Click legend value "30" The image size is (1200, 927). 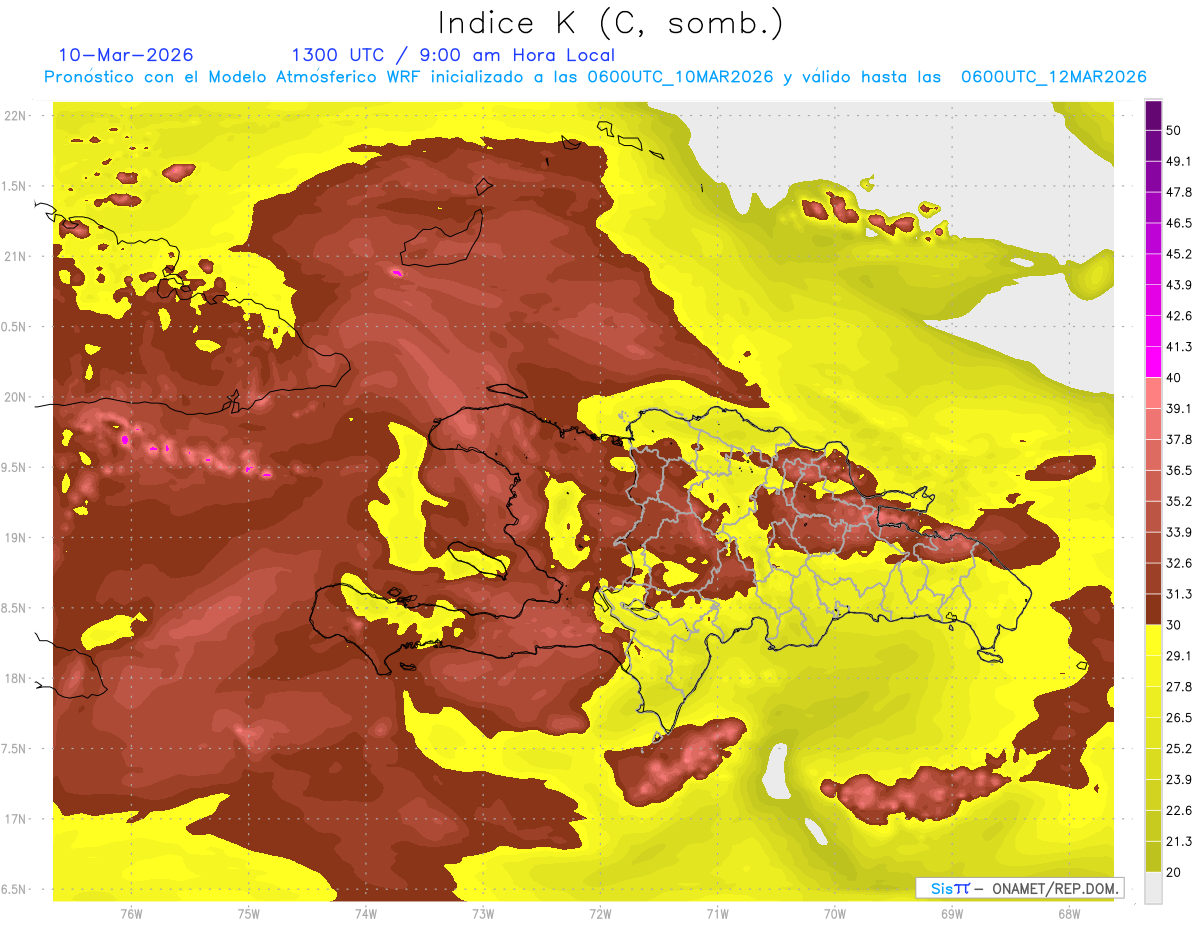[1174, 624]
